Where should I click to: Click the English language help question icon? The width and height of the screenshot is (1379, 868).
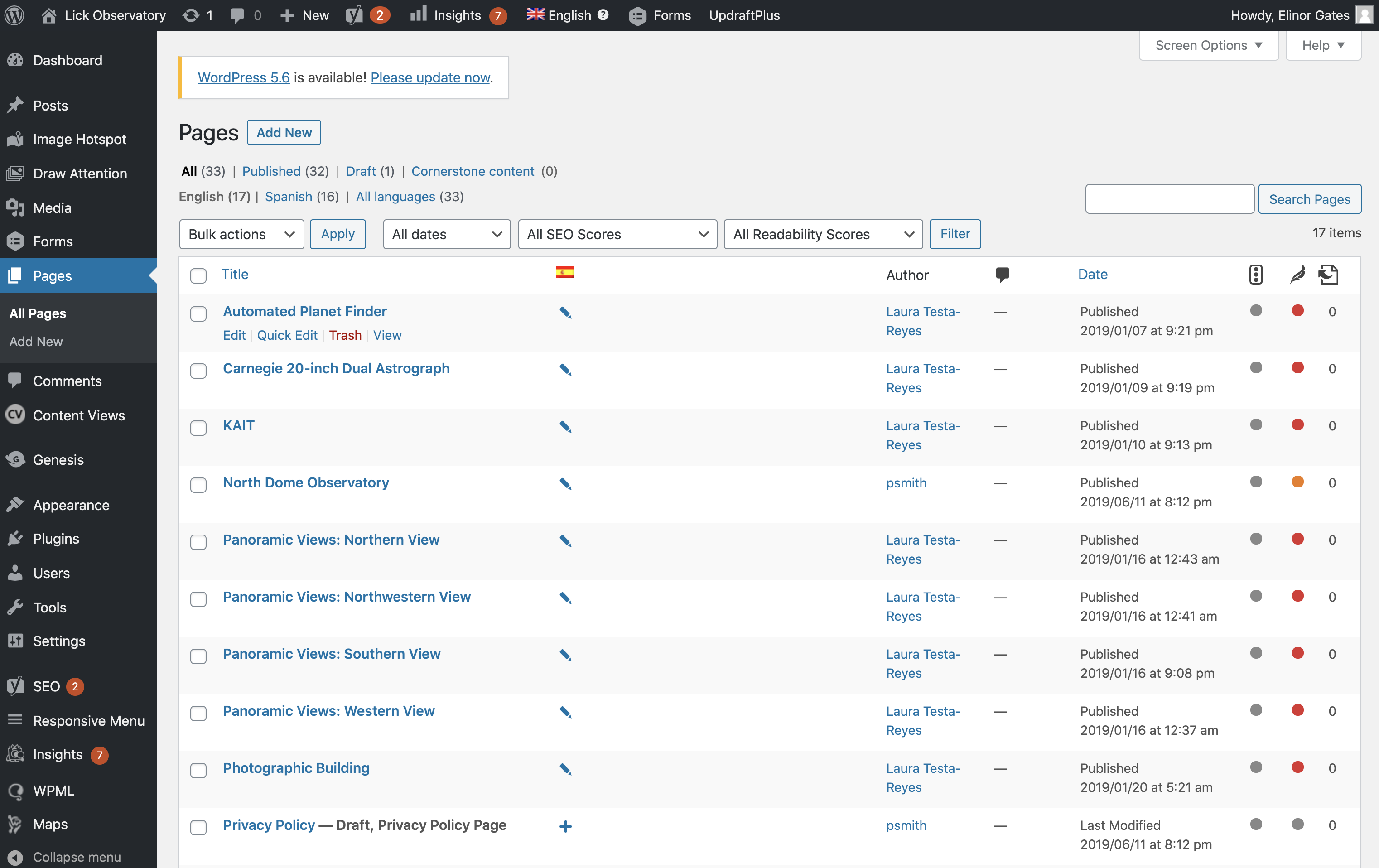(603, 15)
